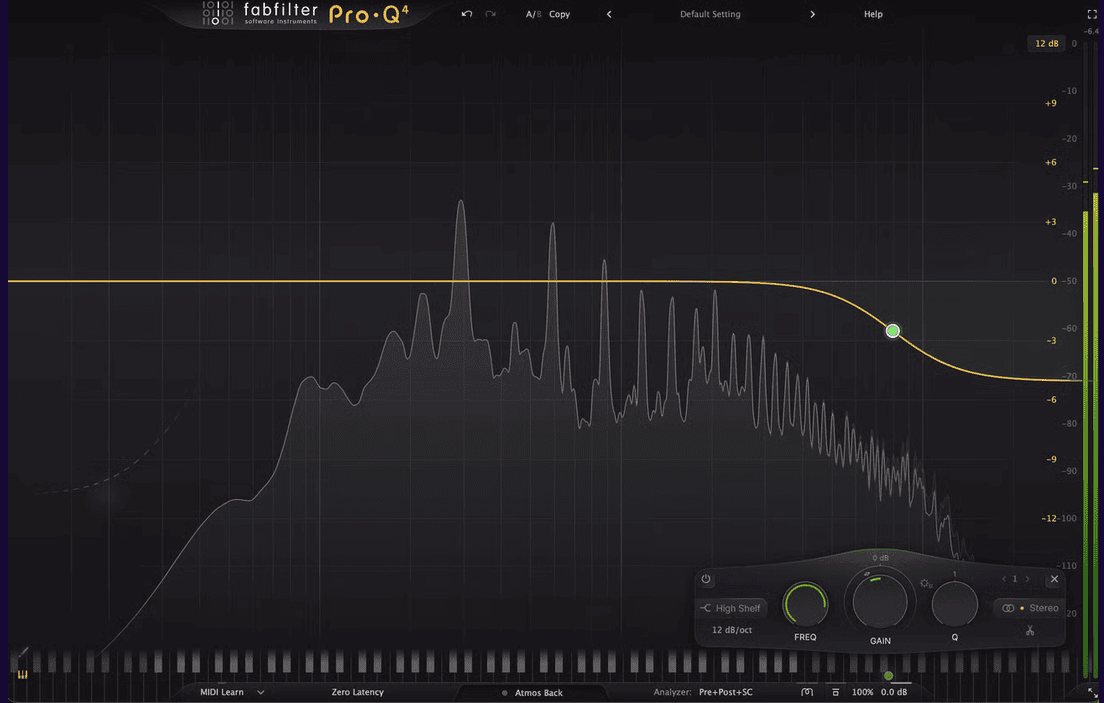Click the 0.0 dB output level value
Screen dimensions: 1104x703
coord(894,692)
